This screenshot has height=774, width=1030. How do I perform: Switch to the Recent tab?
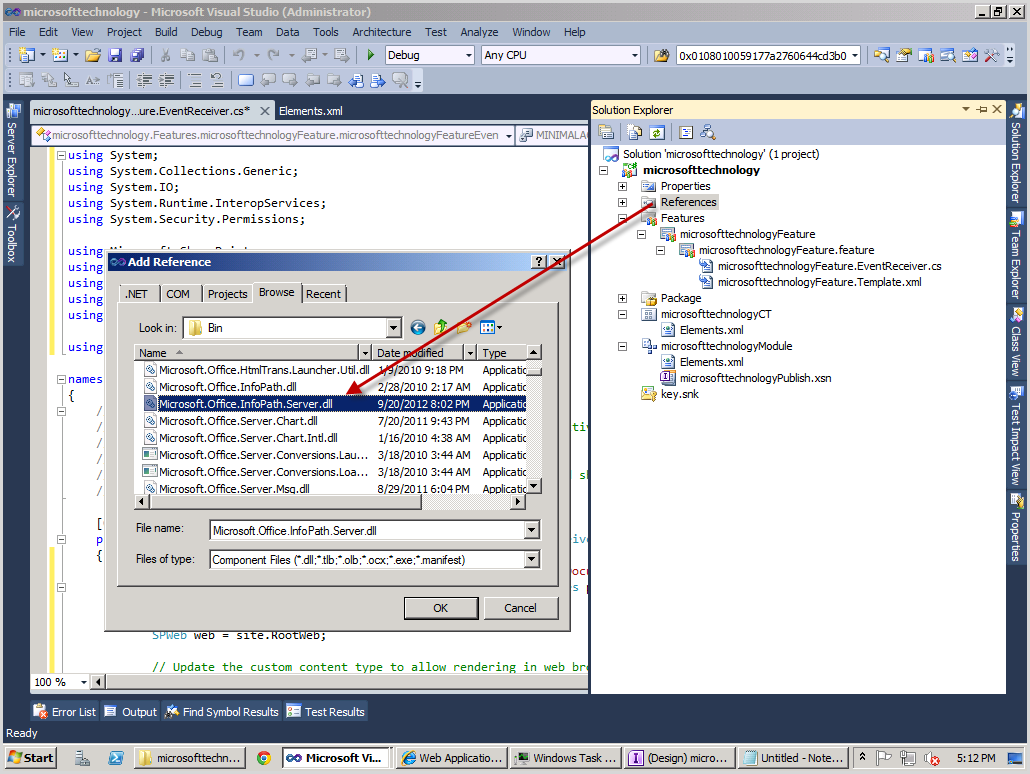pos(323,293)
